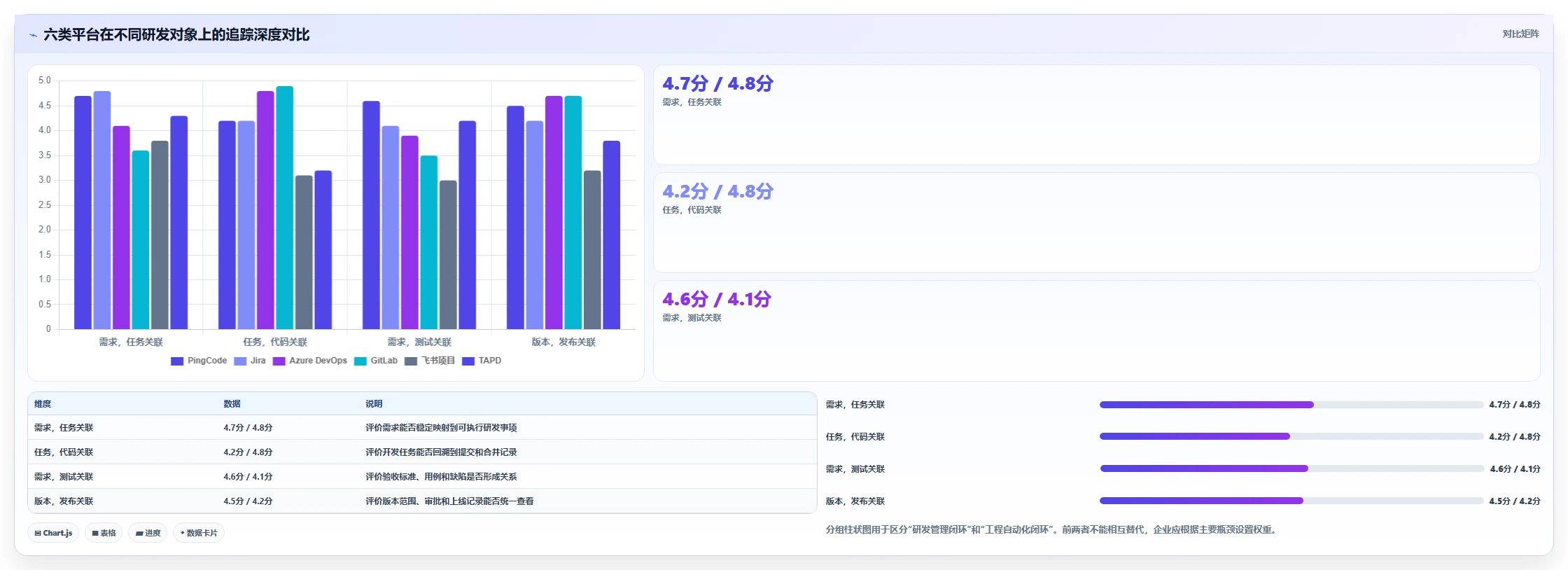Select the 4.2分 / 4.8分 data card
This screenshot has width=1568, height=570.
(1096, 223)
